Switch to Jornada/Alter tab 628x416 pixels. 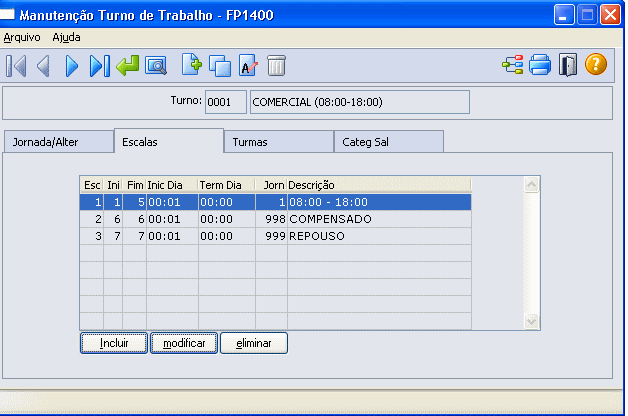coord(58,142)
